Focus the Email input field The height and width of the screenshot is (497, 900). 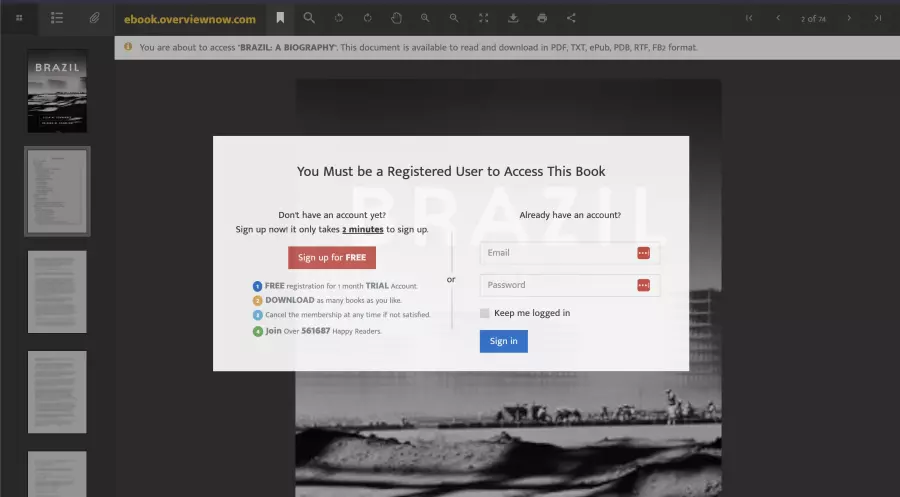coord(569,253)
